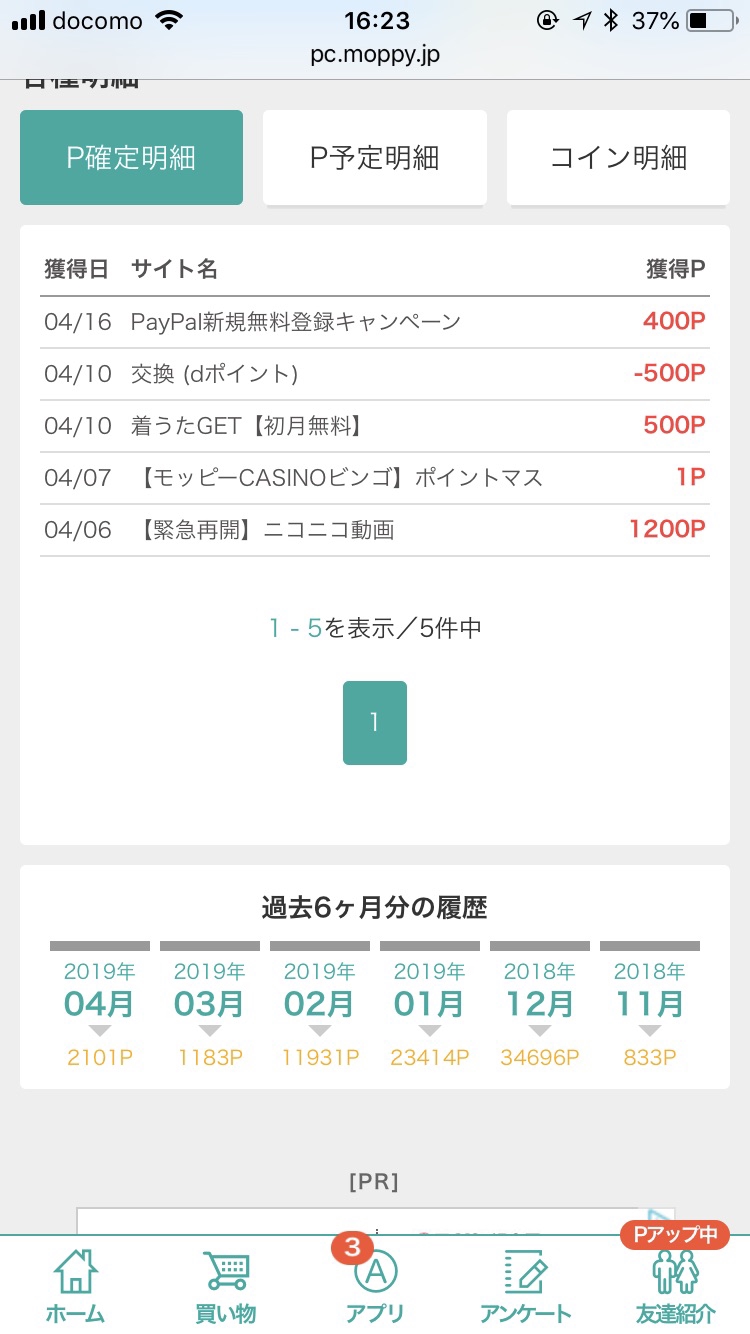
Task: Select the P確定明細 tab
Action: (x=131, y=157)
